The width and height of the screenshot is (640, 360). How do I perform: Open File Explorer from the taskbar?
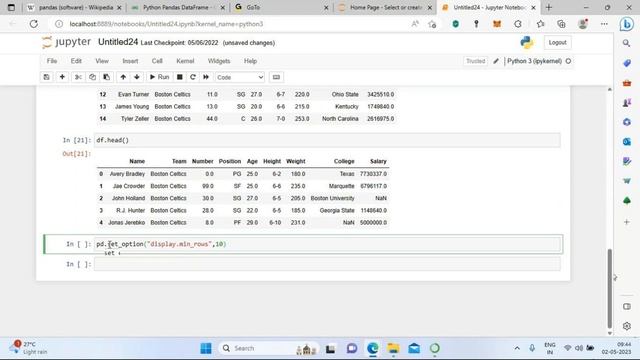tap(393, 348)
